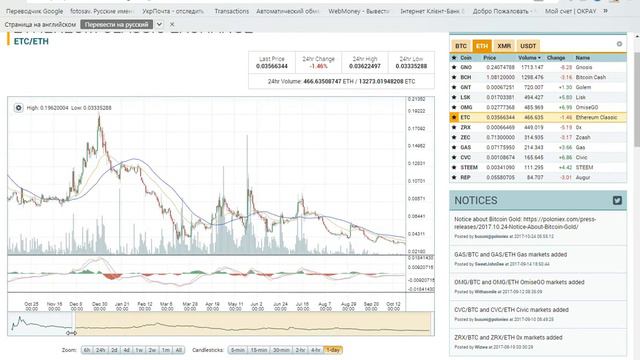The height and width of the screenshot is (360, 640).
Task: Sort markets by Name column
Action: pyautogui.click(x=583, y=58)
